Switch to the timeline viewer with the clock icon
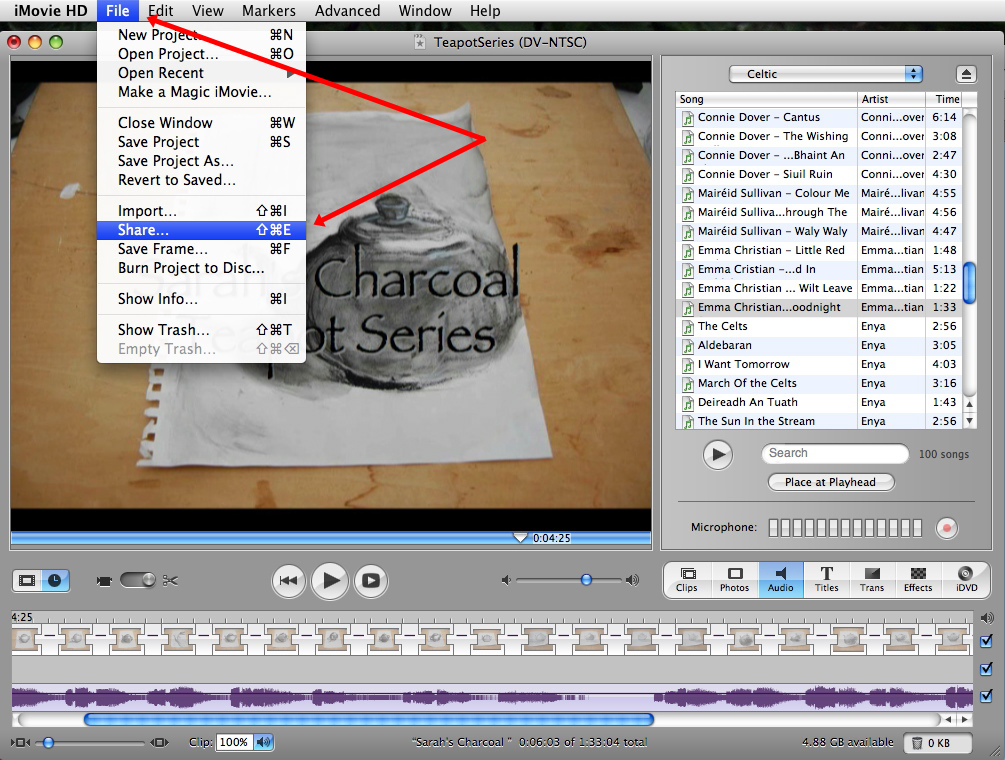The image size is (1005, 760). (x=55, y=581)
